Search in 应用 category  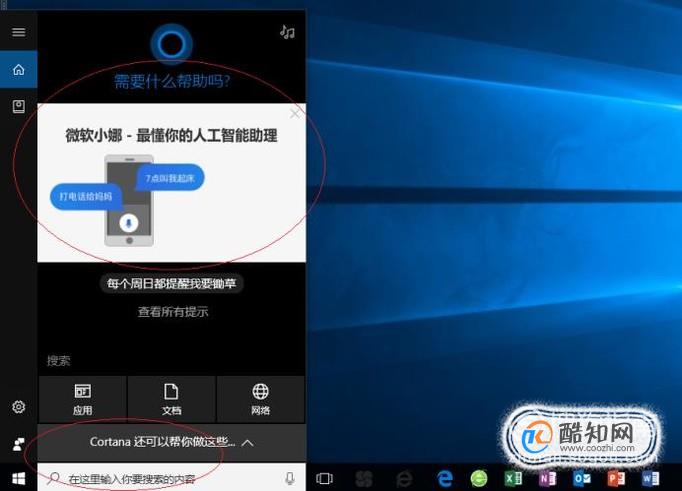point(83,399)
